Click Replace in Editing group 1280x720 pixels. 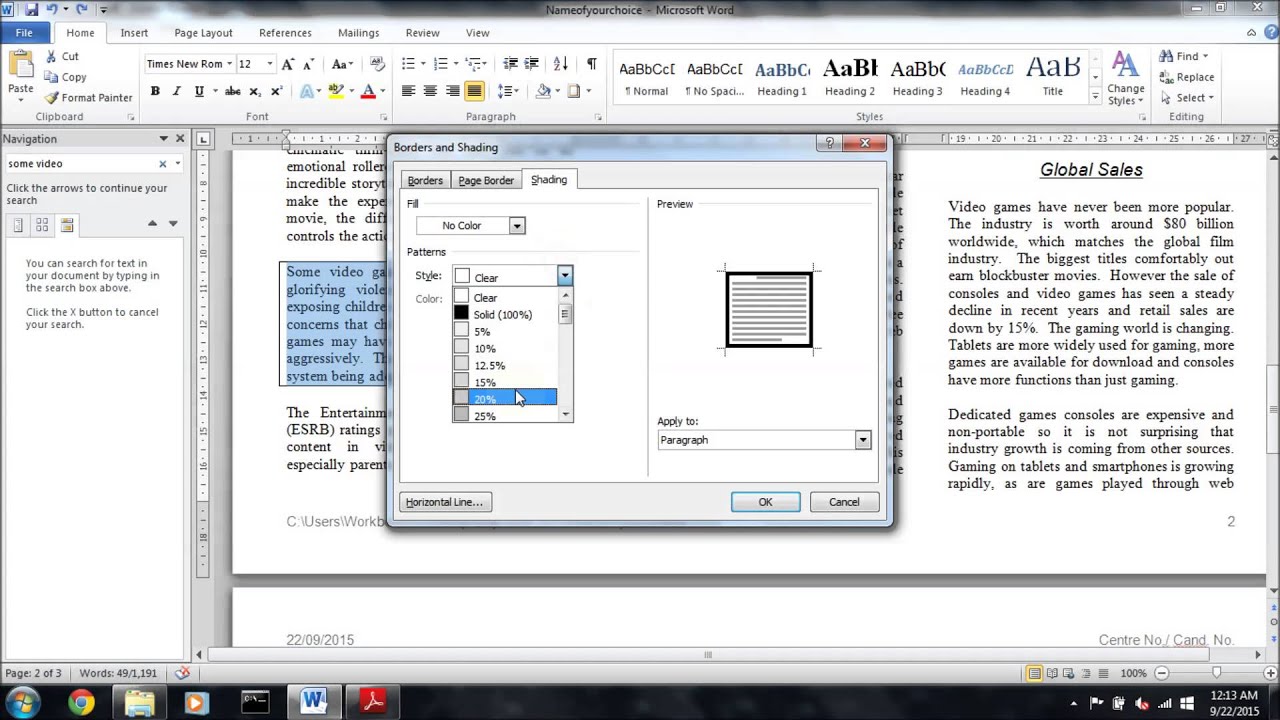pyautogui.click(x=1187, y=77)
